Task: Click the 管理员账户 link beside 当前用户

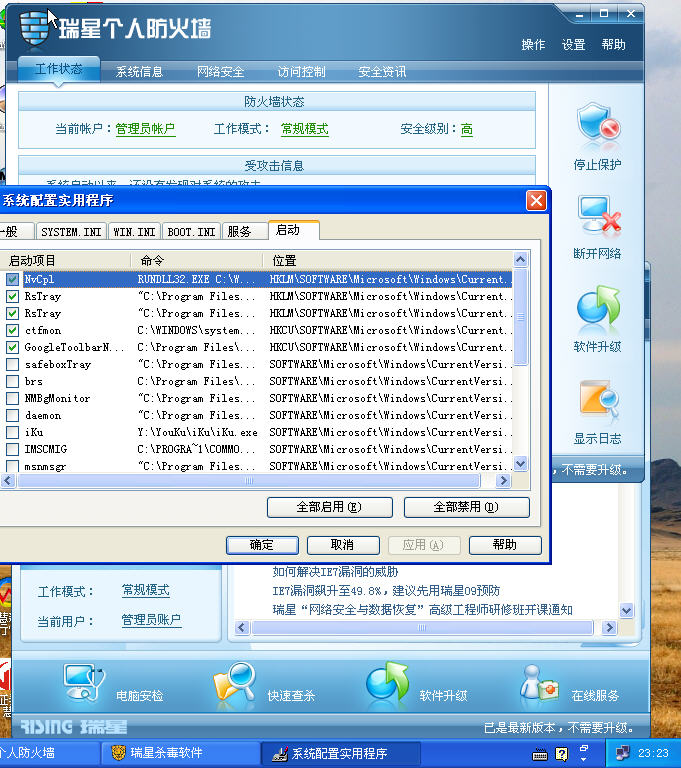Action: (x=151, y=620)
